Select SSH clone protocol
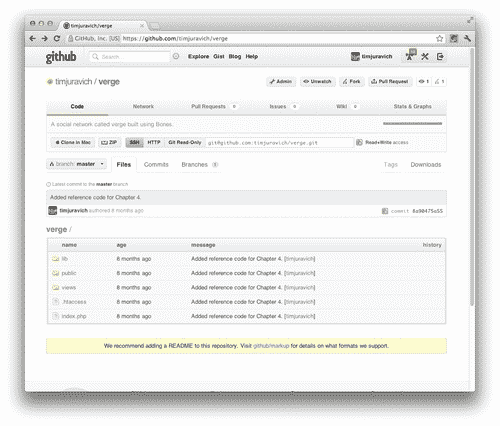500x426 pixels. [x=134, y=142]
